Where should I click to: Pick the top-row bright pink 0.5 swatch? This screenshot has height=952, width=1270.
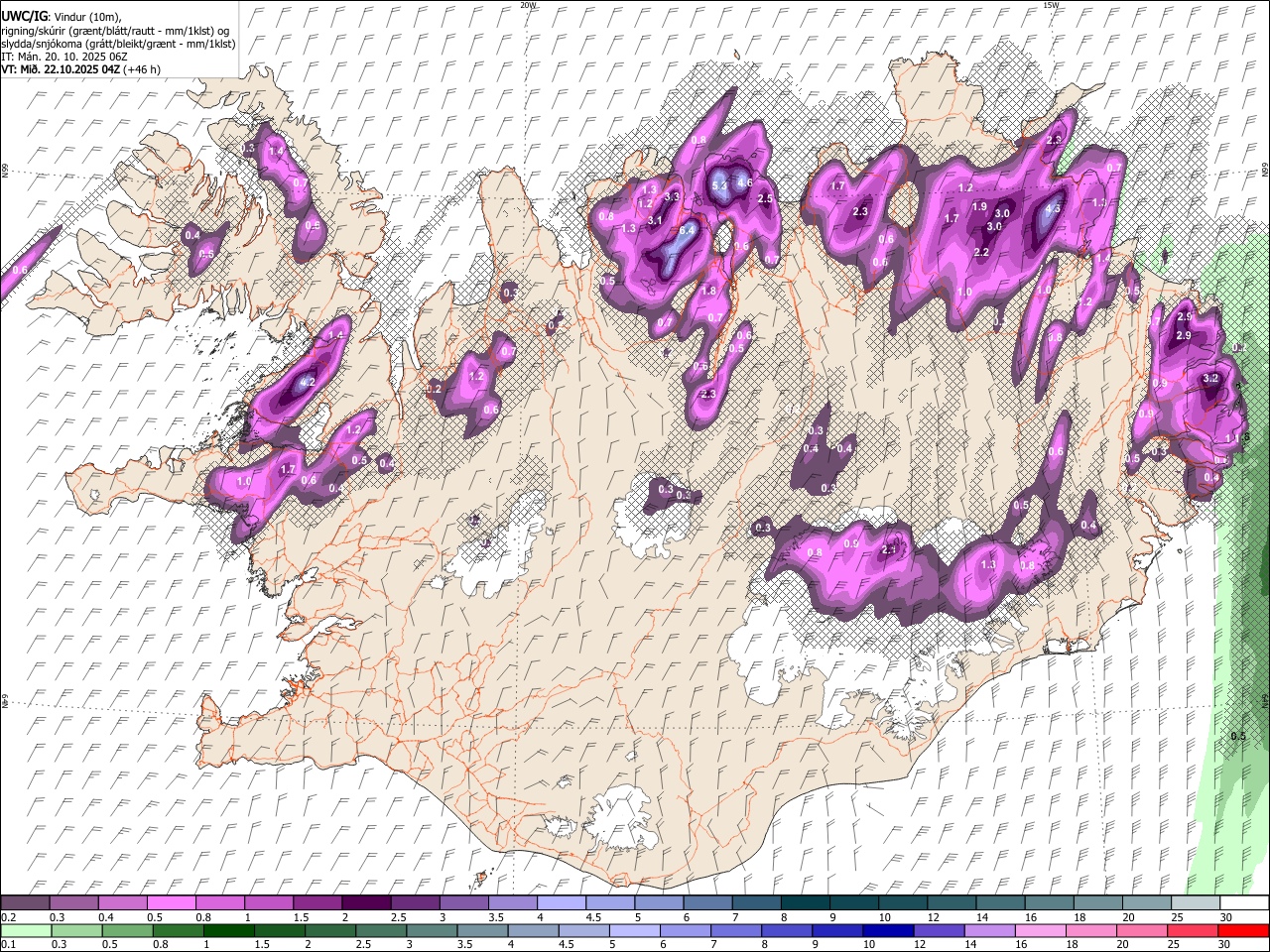point(172,902)
